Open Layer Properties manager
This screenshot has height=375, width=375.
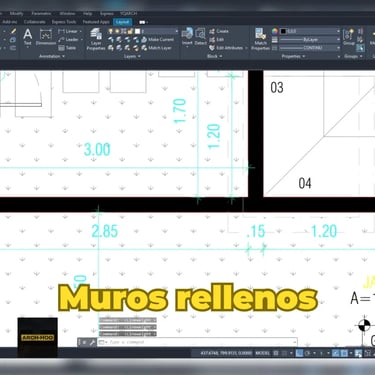coord(96,39)
